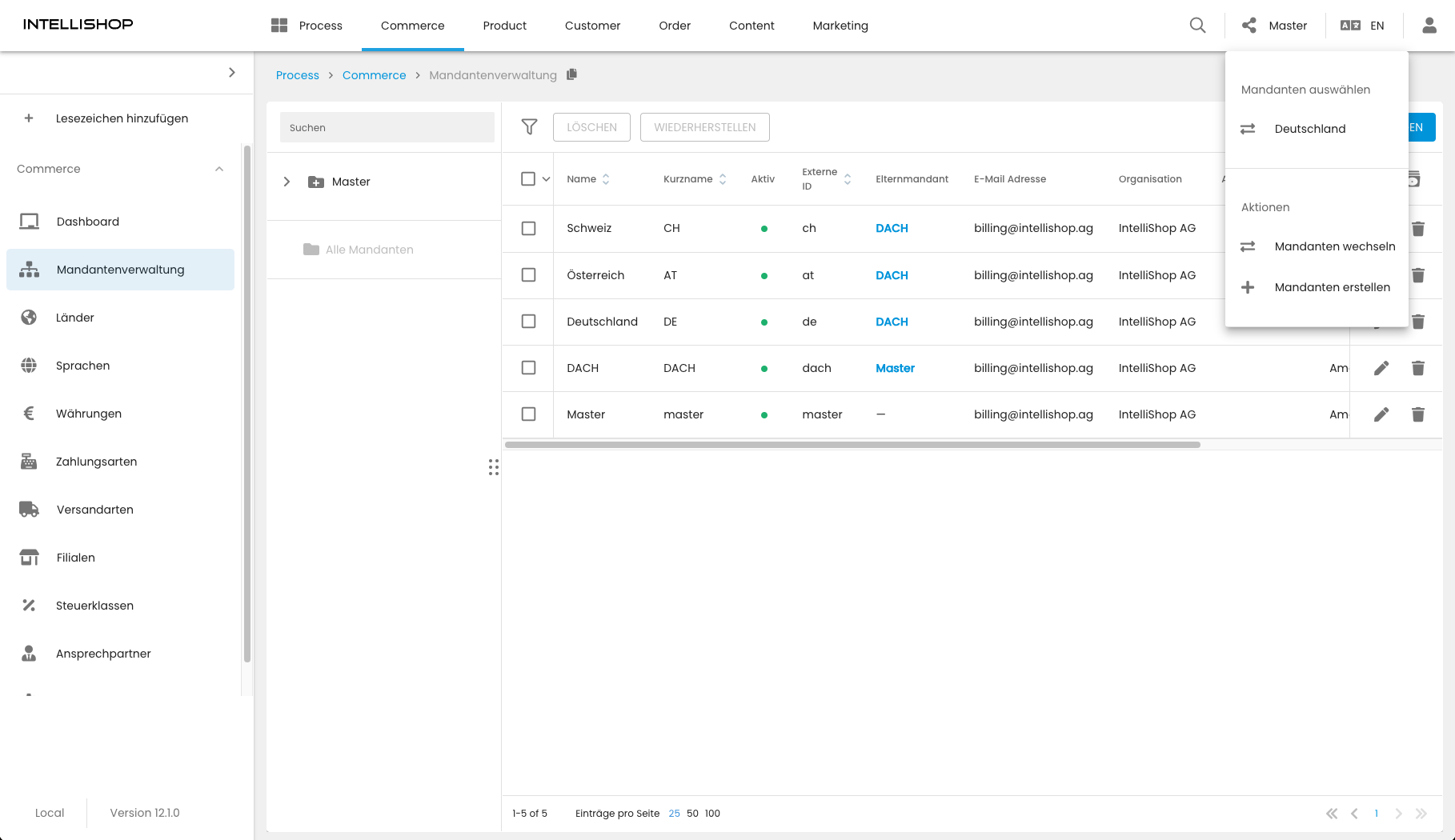The width and height of the screenshot is (1455, 840).
Task: Expand the Master tree node chevron
Action: (287, 182)
